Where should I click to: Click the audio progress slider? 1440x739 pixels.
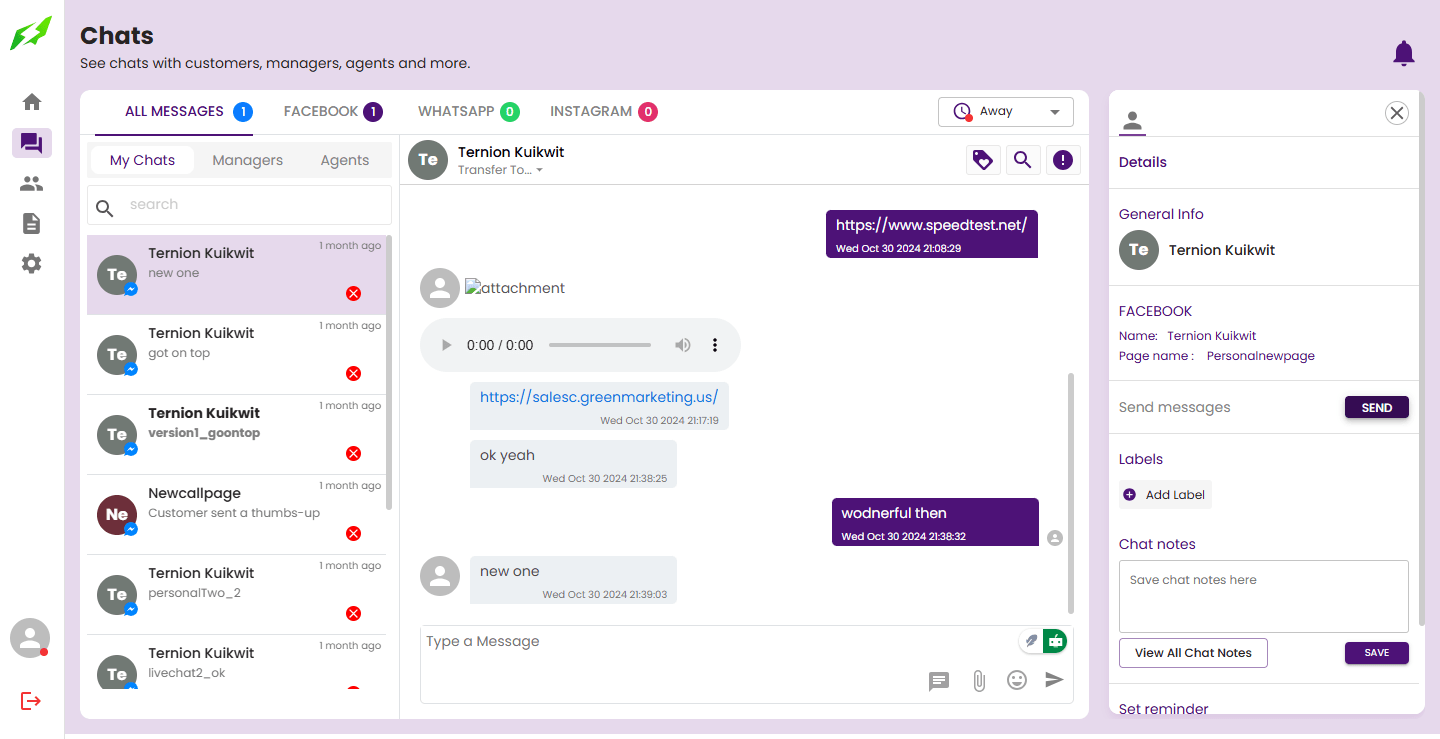pos(600,345)
